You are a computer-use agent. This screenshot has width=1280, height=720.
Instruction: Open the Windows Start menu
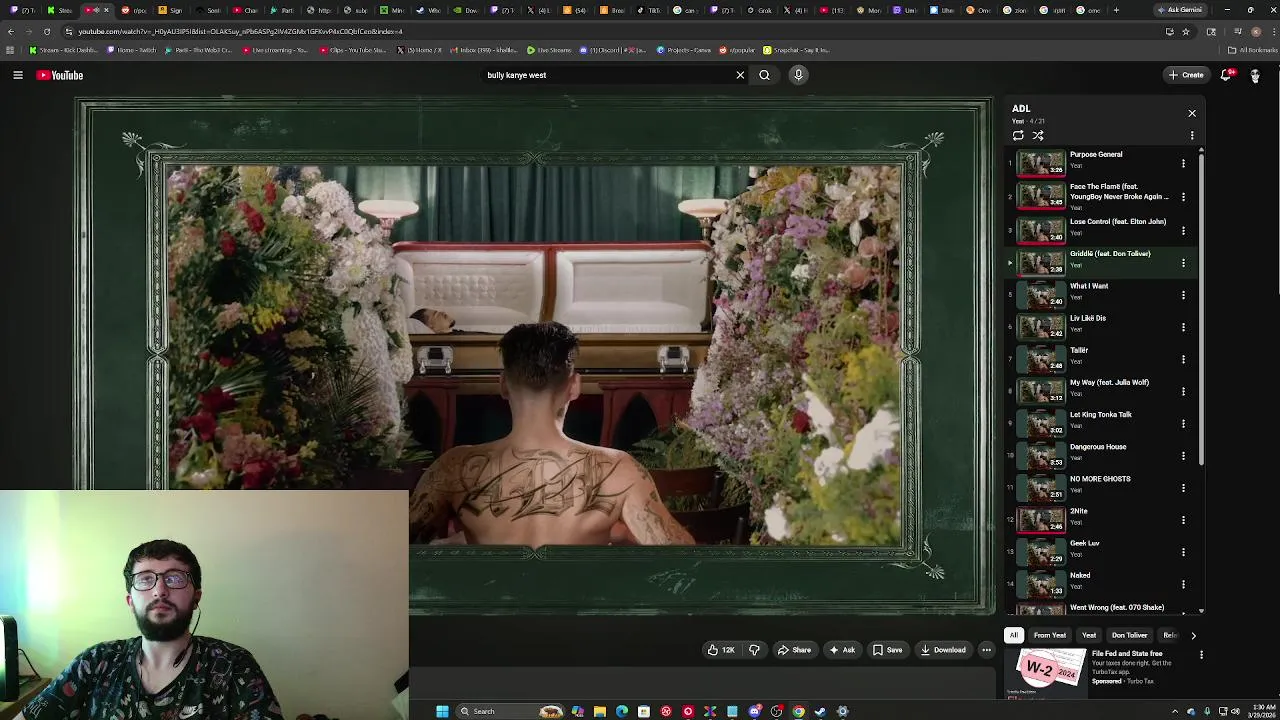pos(442,711)
